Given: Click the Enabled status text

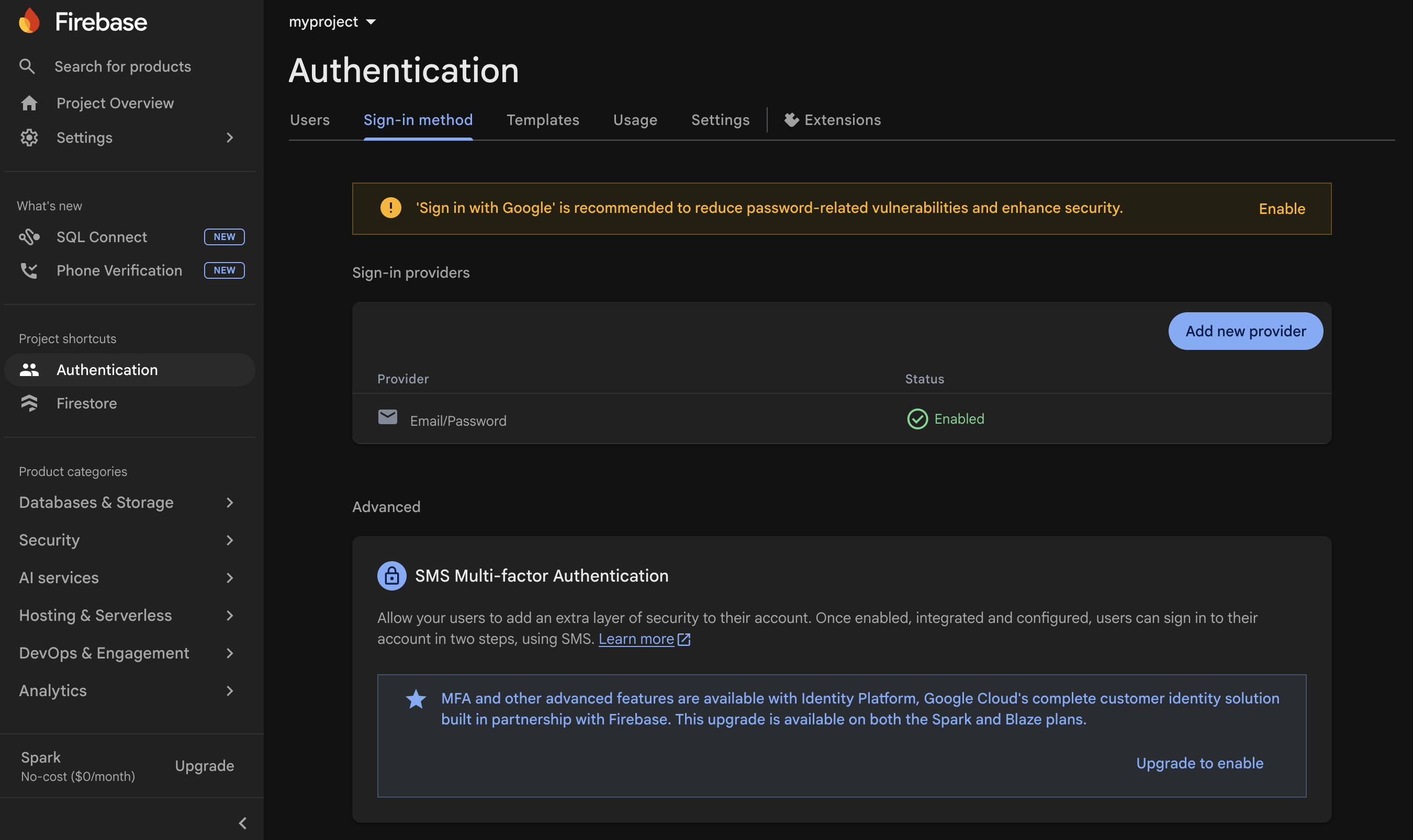Looking at the screenshot, I should click(x=959, y=419).
